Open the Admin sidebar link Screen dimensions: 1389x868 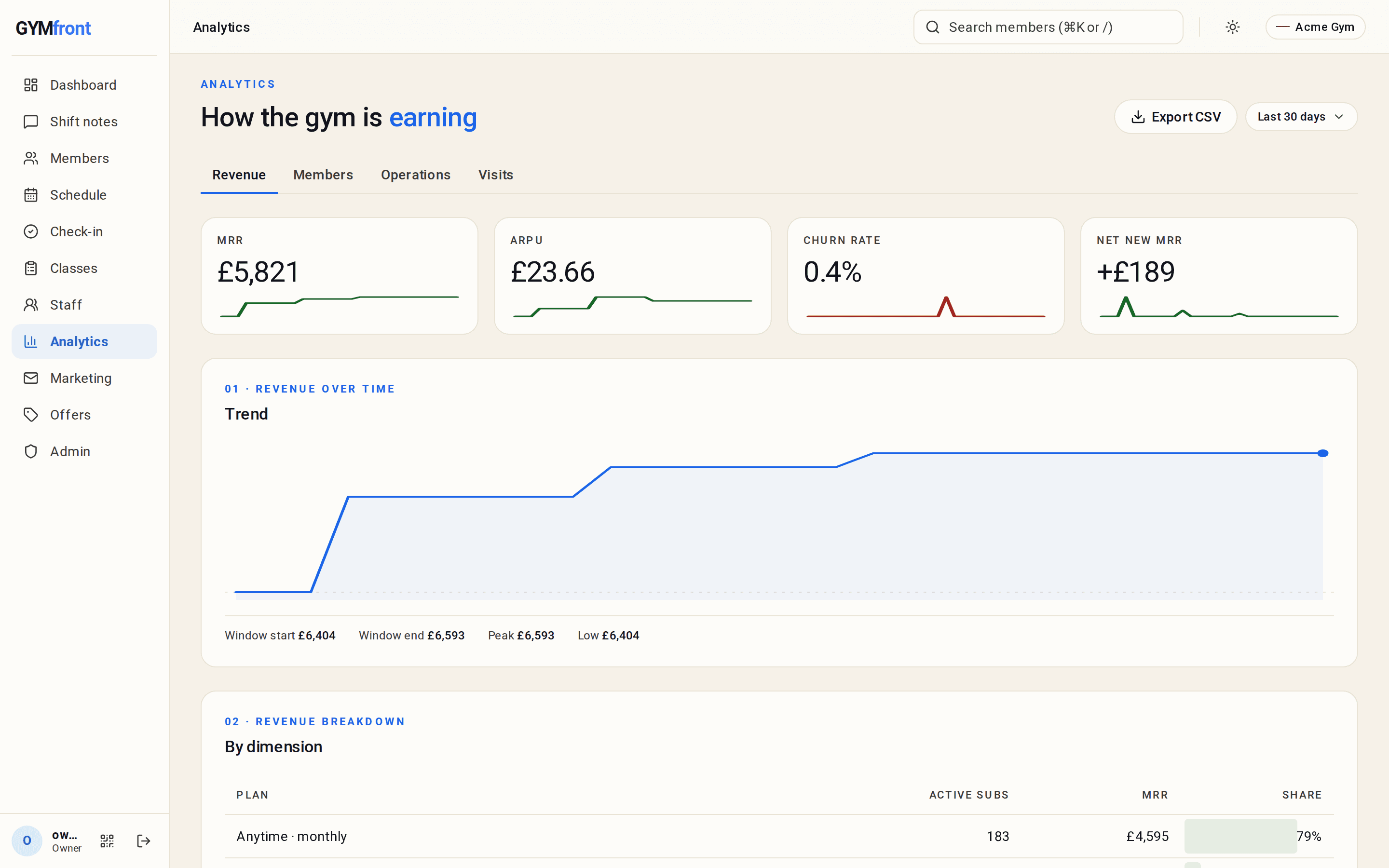(x=84, y=451)
